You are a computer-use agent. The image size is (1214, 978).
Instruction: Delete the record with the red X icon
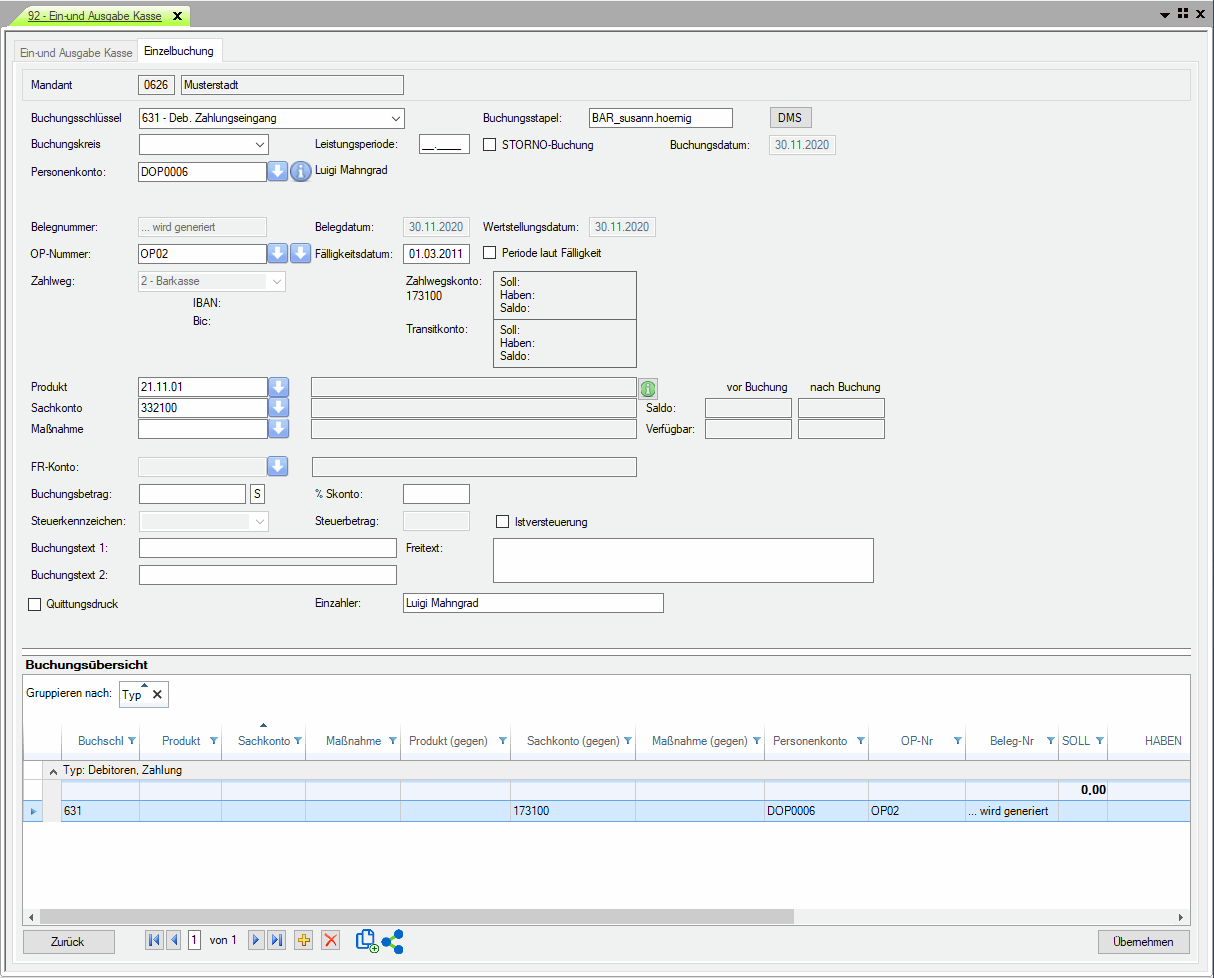(331, 940)
